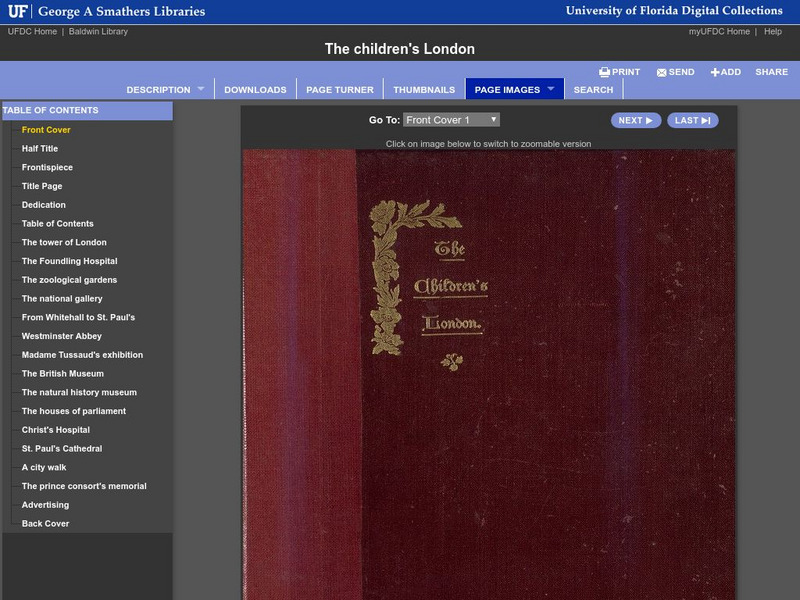800x600 pixels.
Task: Click the plus ADD icon
Action: pyautogui.click(x=715, y=72)
